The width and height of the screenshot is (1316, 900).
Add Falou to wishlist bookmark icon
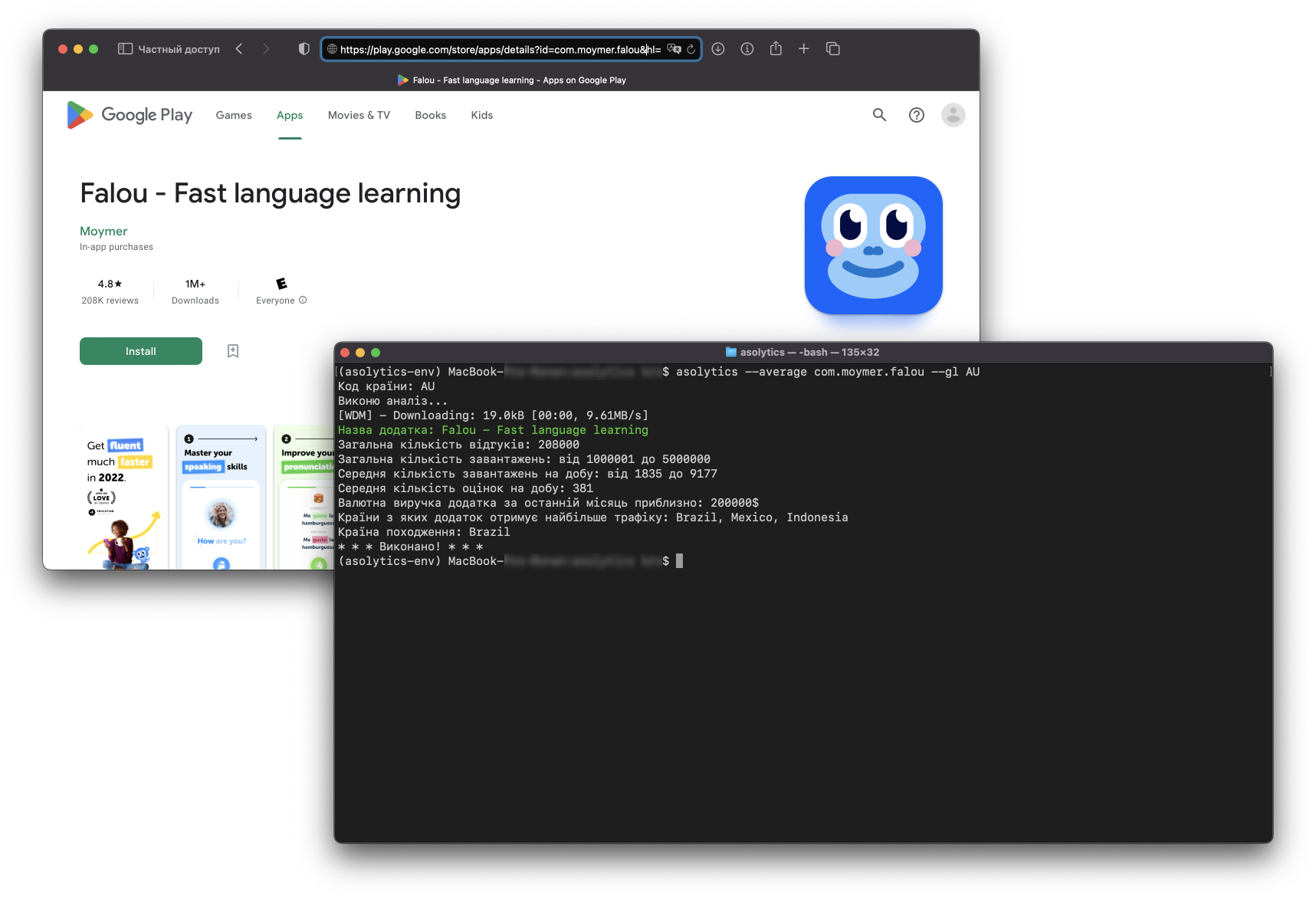point(233,351)
